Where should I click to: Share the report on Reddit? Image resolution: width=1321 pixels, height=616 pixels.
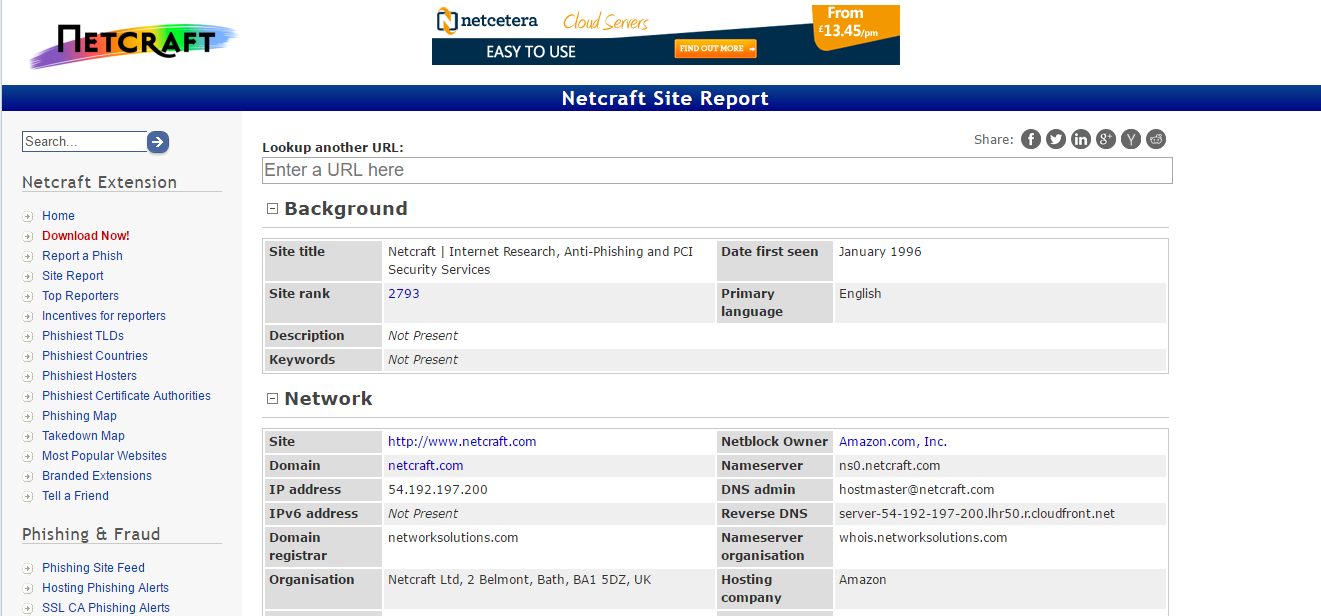[1156, 139]
